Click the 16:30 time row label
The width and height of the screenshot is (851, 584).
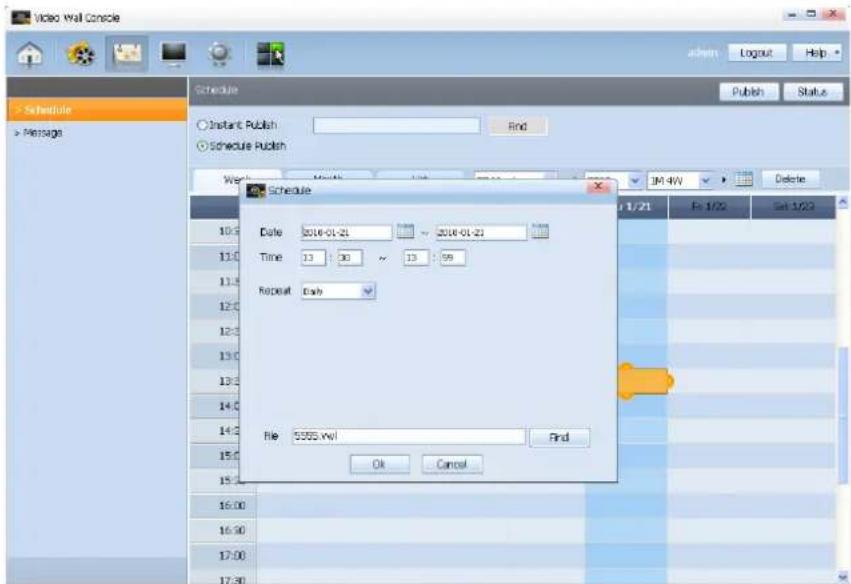(232, 530)
